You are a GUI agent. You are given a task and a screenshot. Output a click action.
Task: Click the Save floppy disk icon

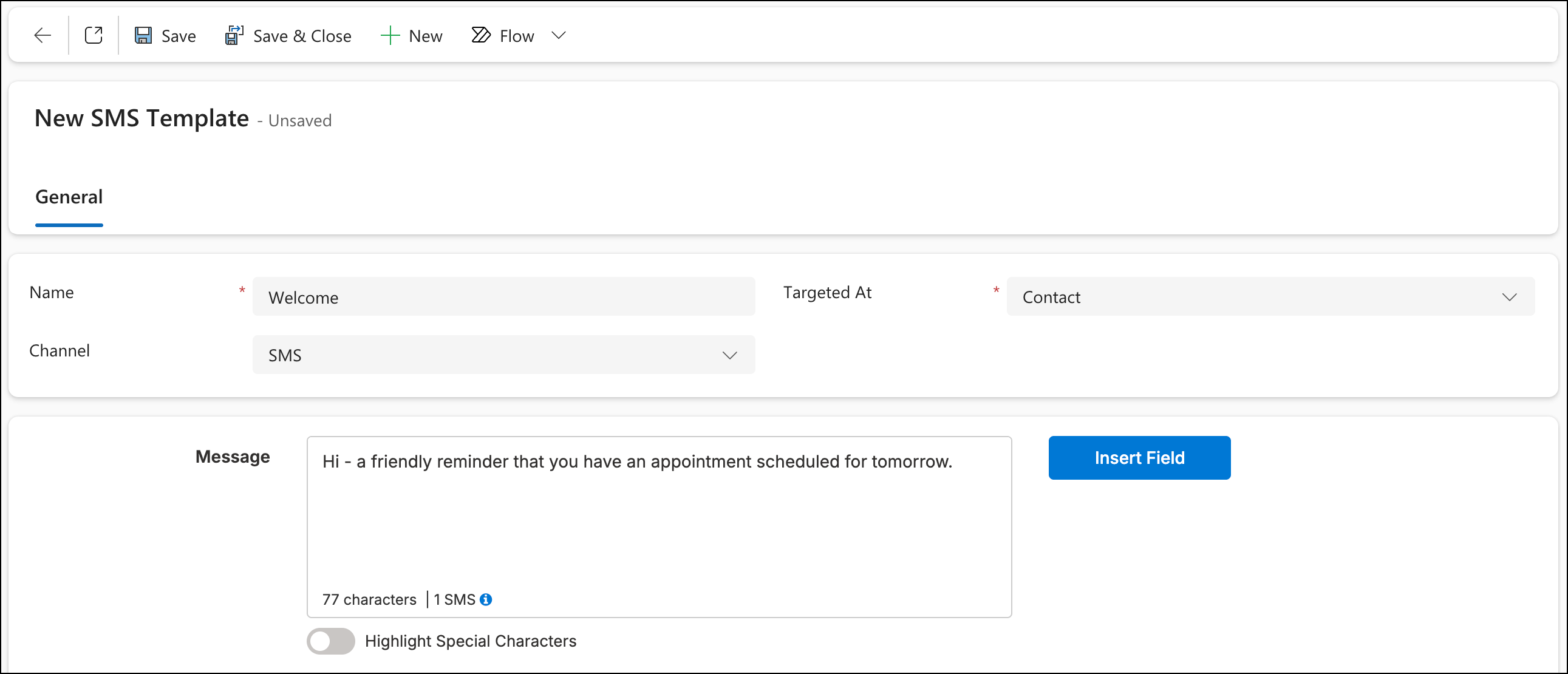pyautogui.click(x=143, y=36)
